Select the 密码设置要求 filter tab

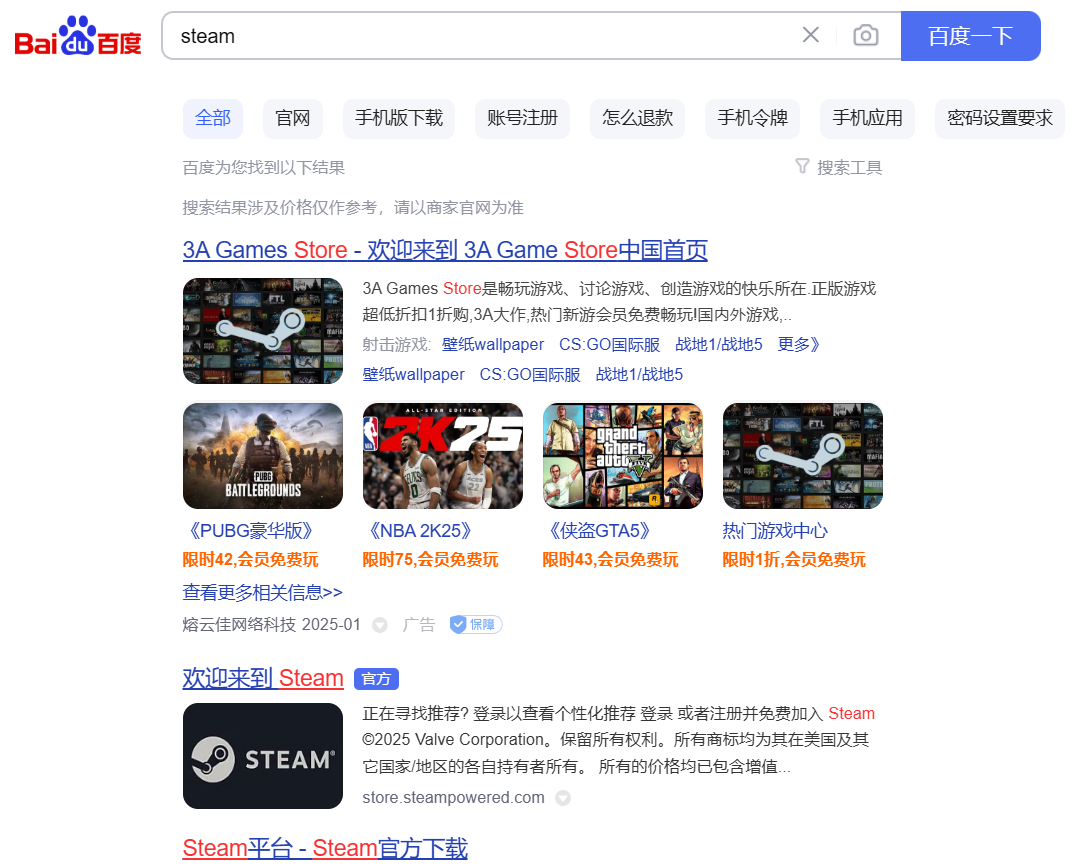click(x=1000, y=118)
